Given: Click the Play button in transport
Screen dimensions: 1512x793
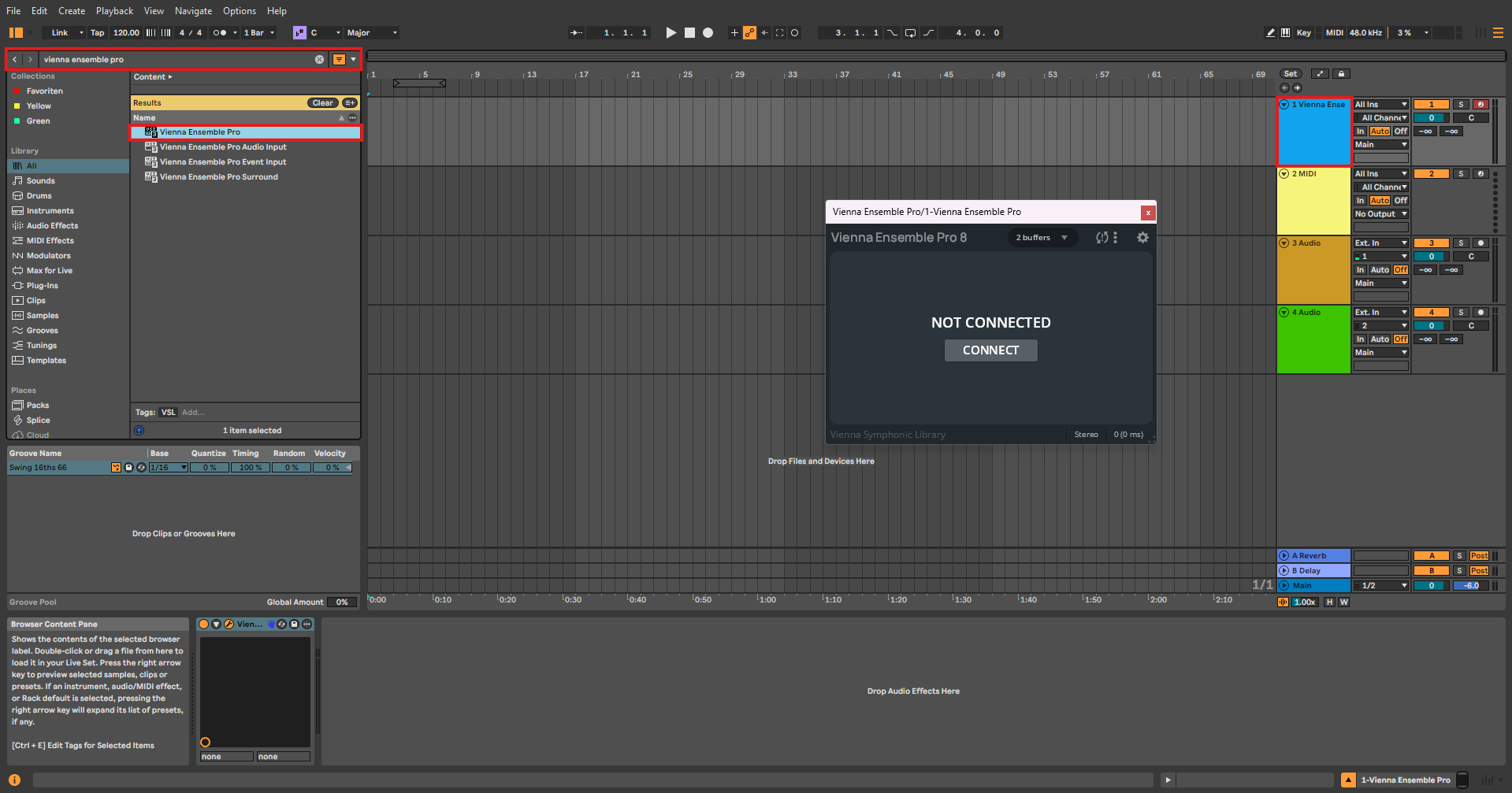Looking at the screenshot, I should [671, 33].
